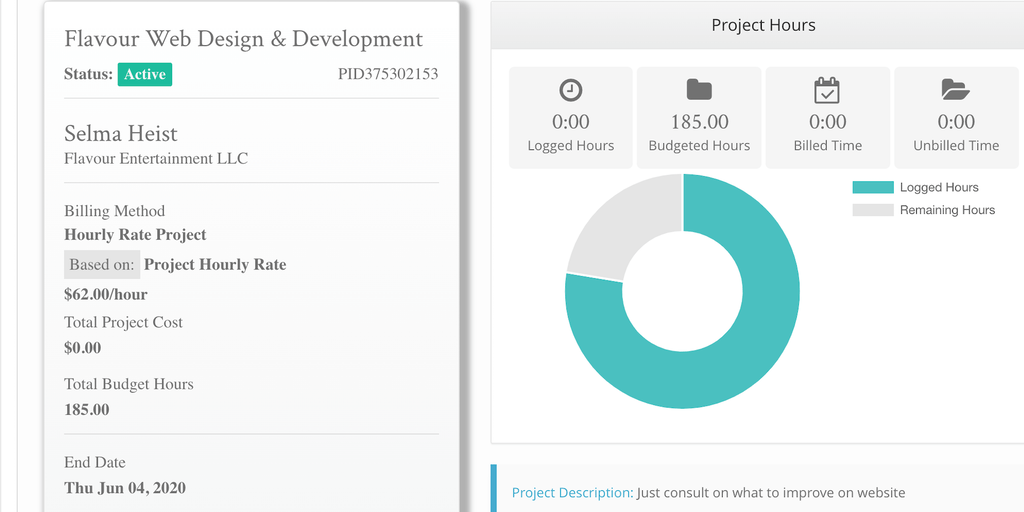Select the Logged Hours legend teal swatch
This screenshot has width=1024, height=512.
(x=872, y=187)
